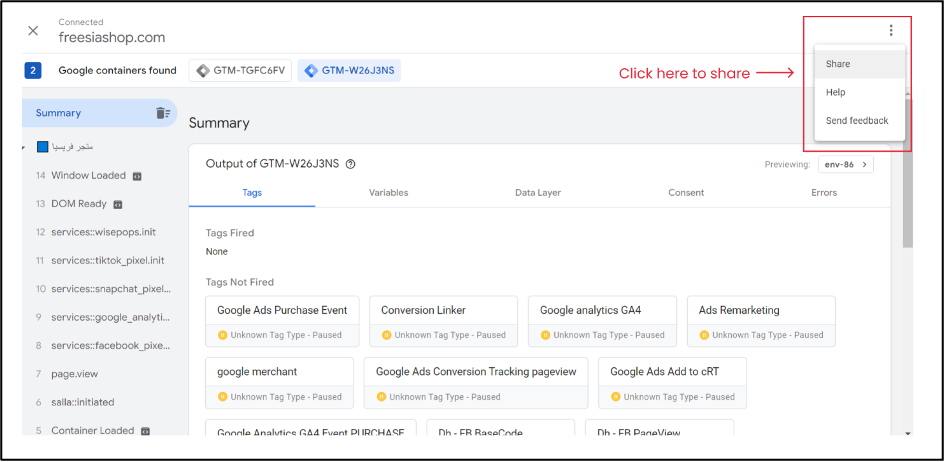Open the Dh - FB BaseCode tag card

point(501,428)
